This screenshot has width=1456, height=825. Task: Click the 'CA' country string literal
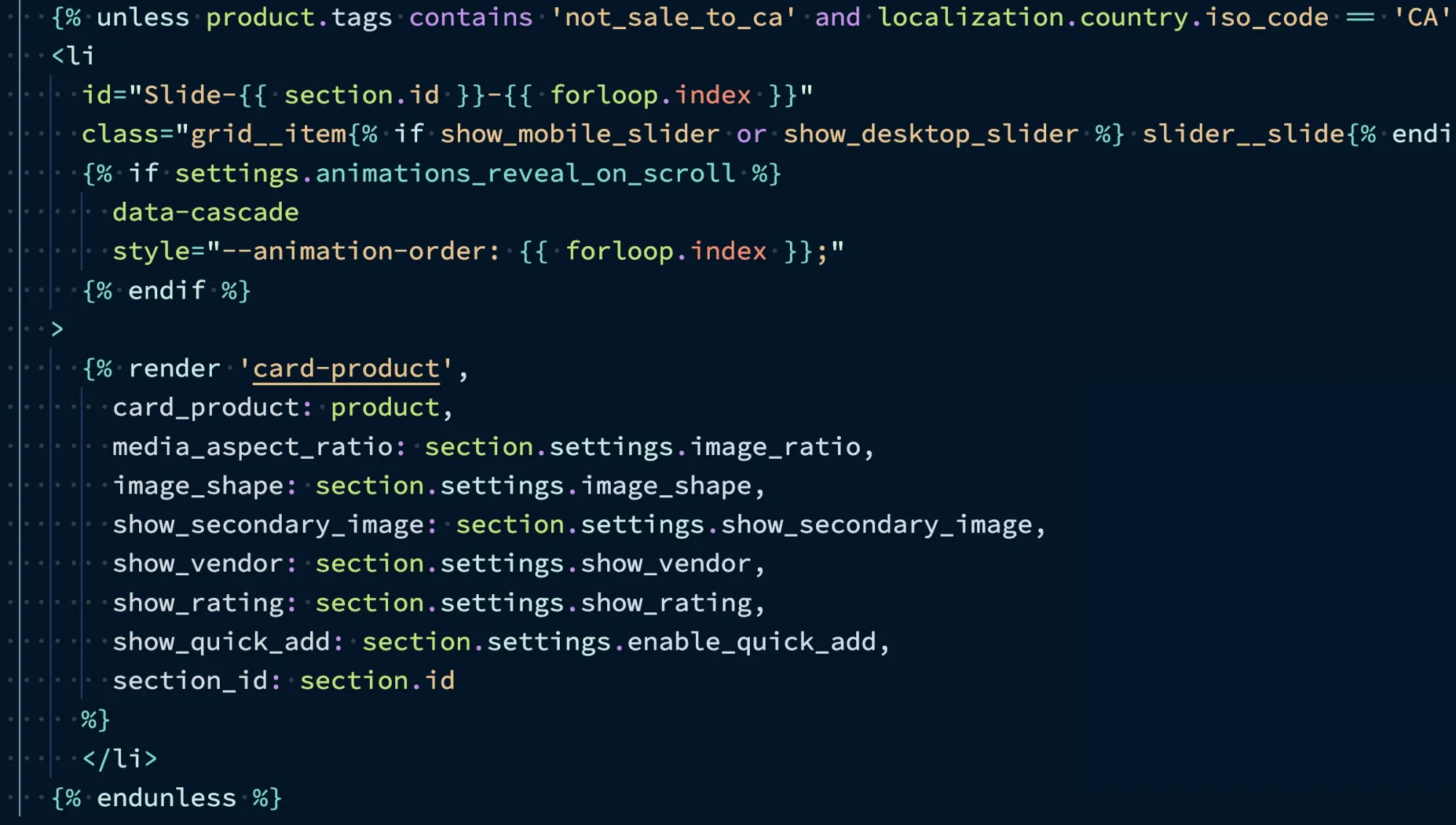(x=1422, y=17)
